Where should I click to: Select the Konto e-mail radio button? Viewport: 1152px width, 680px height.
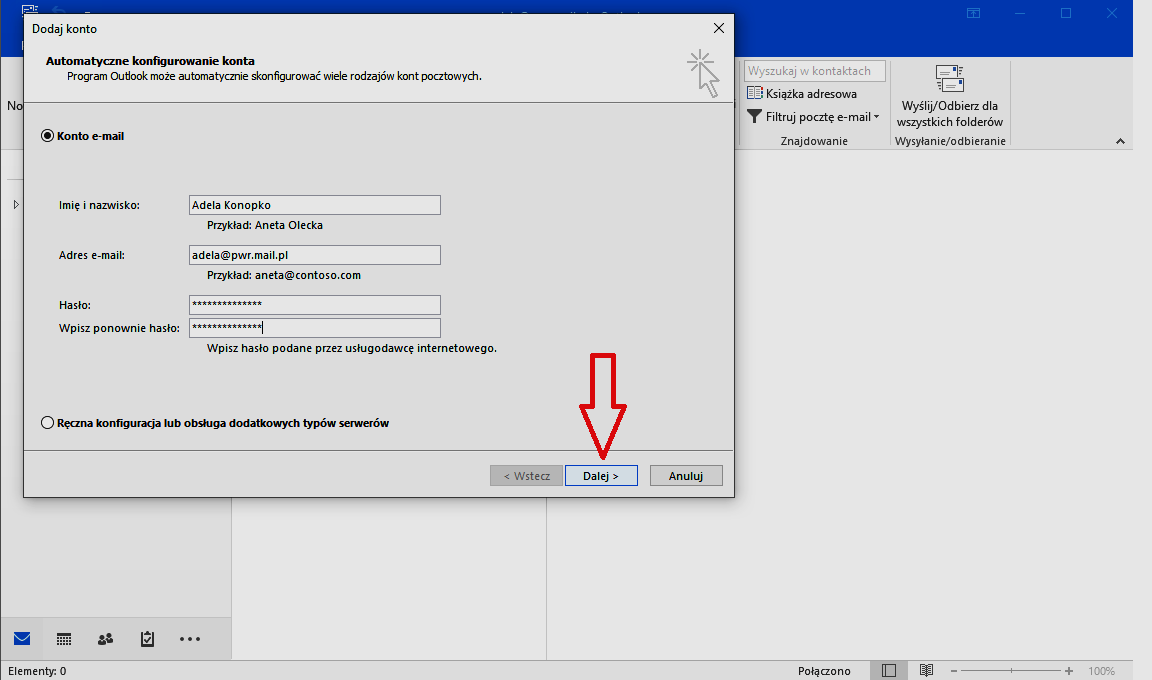pos(47,136)
